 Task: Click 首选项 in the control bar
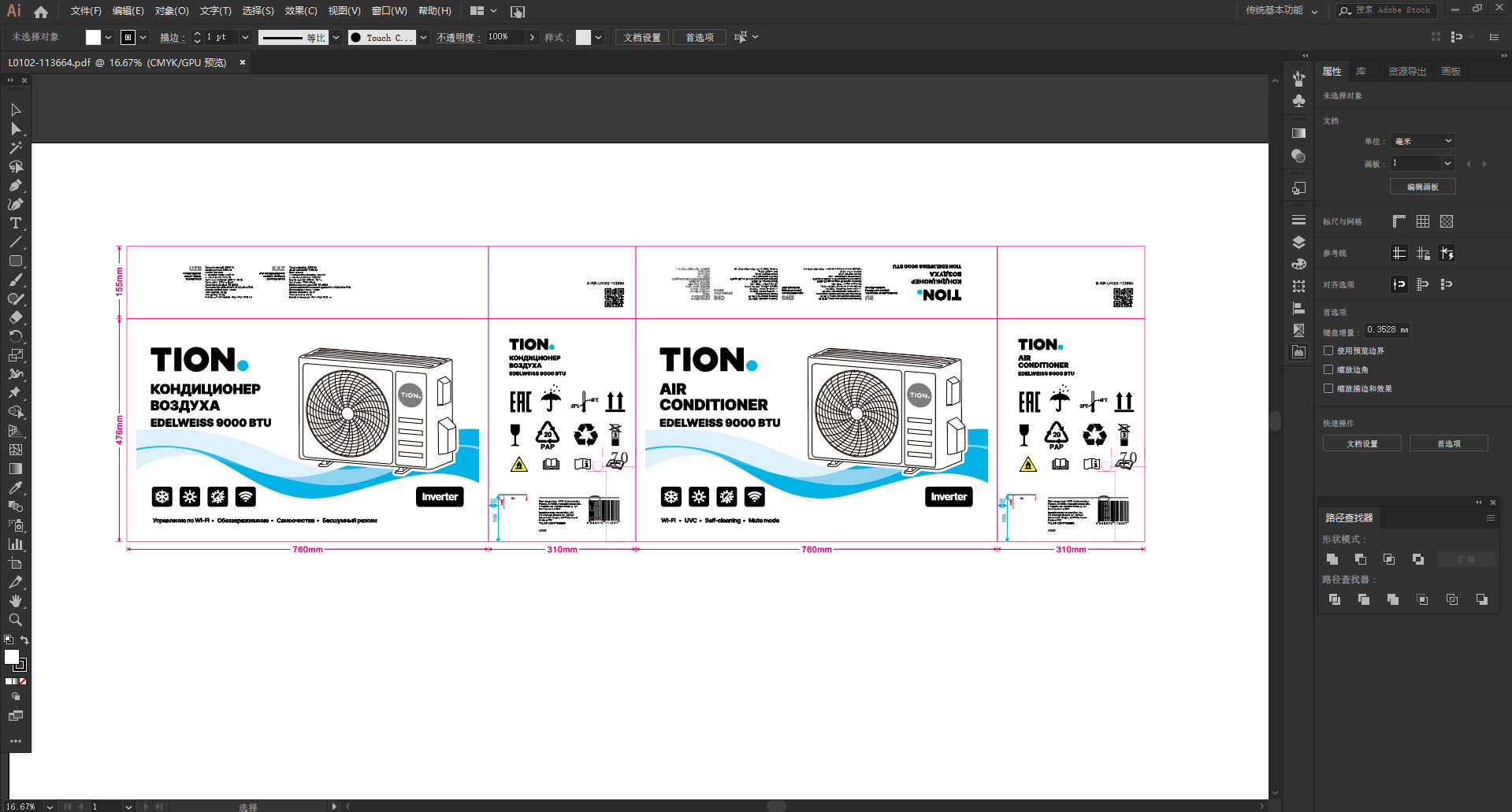[700, 37]
